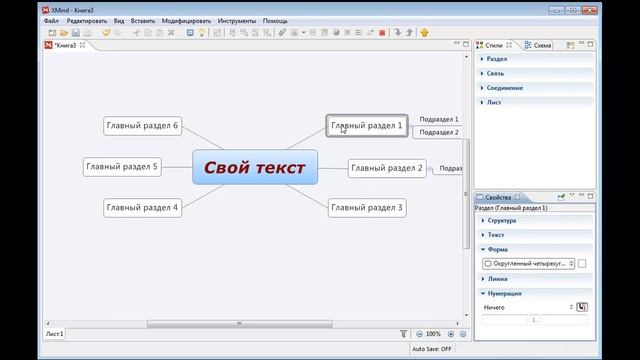640x360 pixels.
Task: Click the red square toolbar icon
Action: click(382, 33)
